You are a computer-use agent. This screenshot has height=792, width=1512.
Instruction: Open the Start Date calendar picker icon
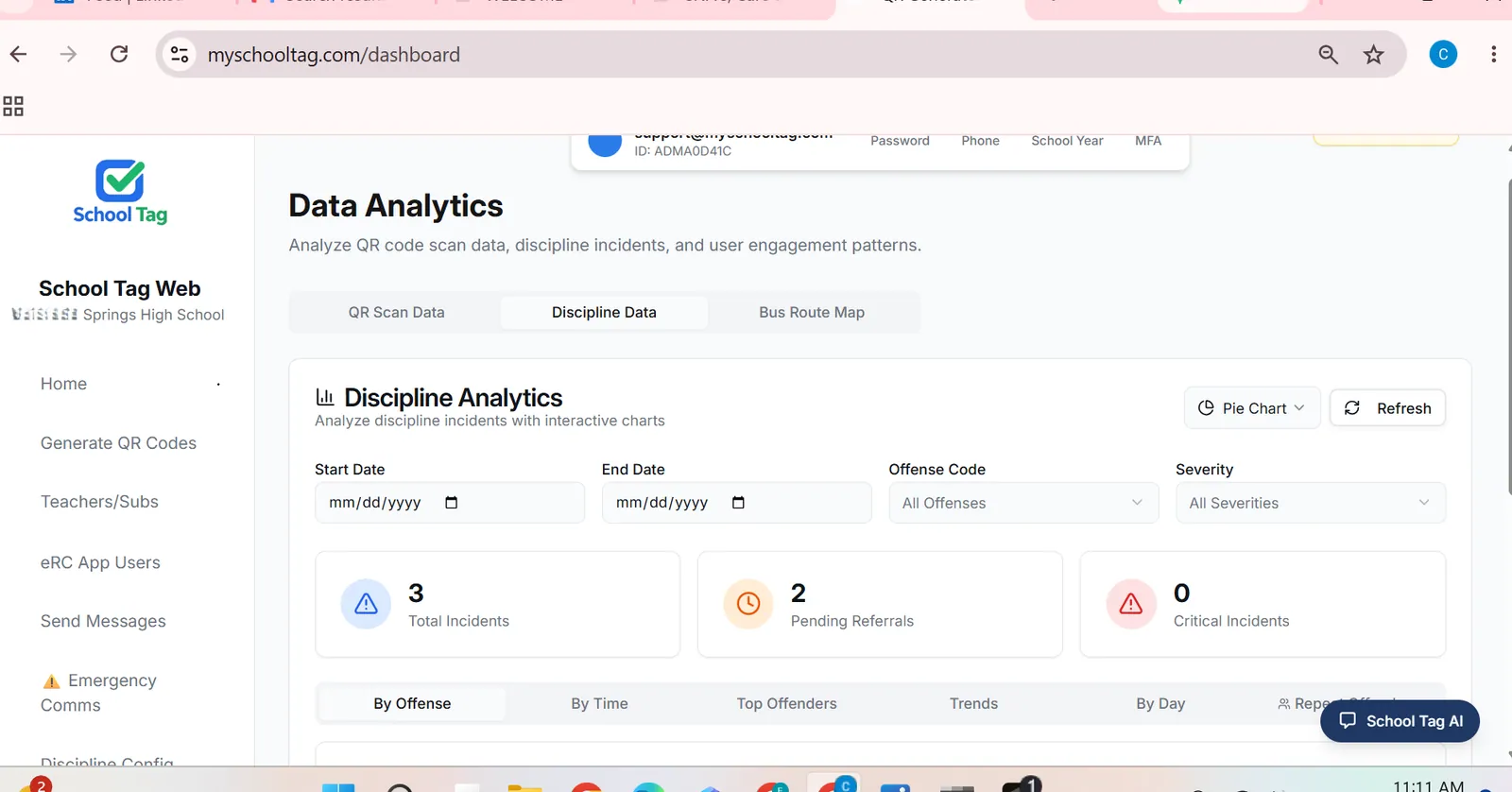click(451, 503)
